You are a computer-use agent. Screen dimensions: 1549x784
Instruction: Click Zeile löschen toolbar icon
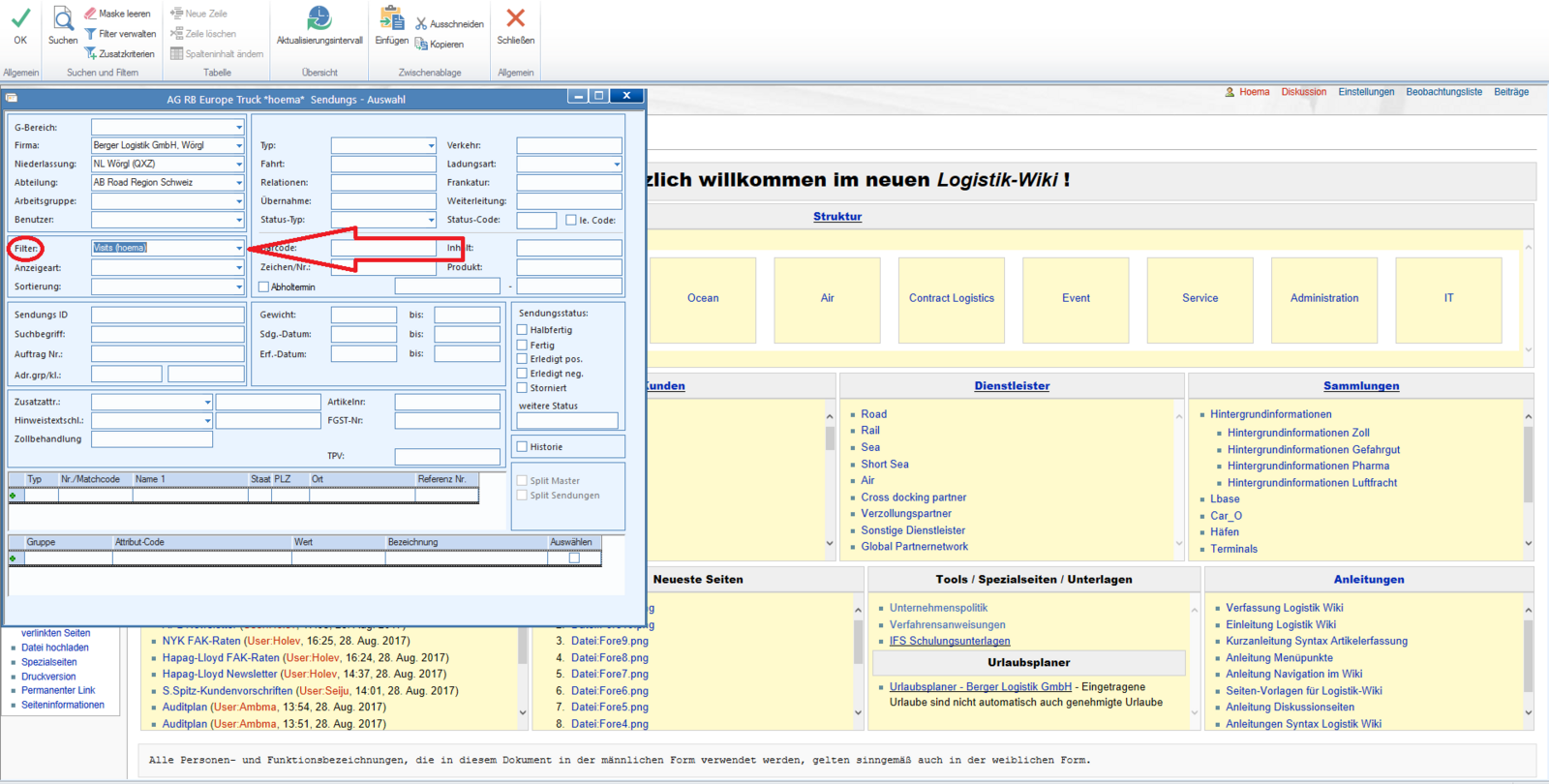pyautogui.click(x=176, y=34)
